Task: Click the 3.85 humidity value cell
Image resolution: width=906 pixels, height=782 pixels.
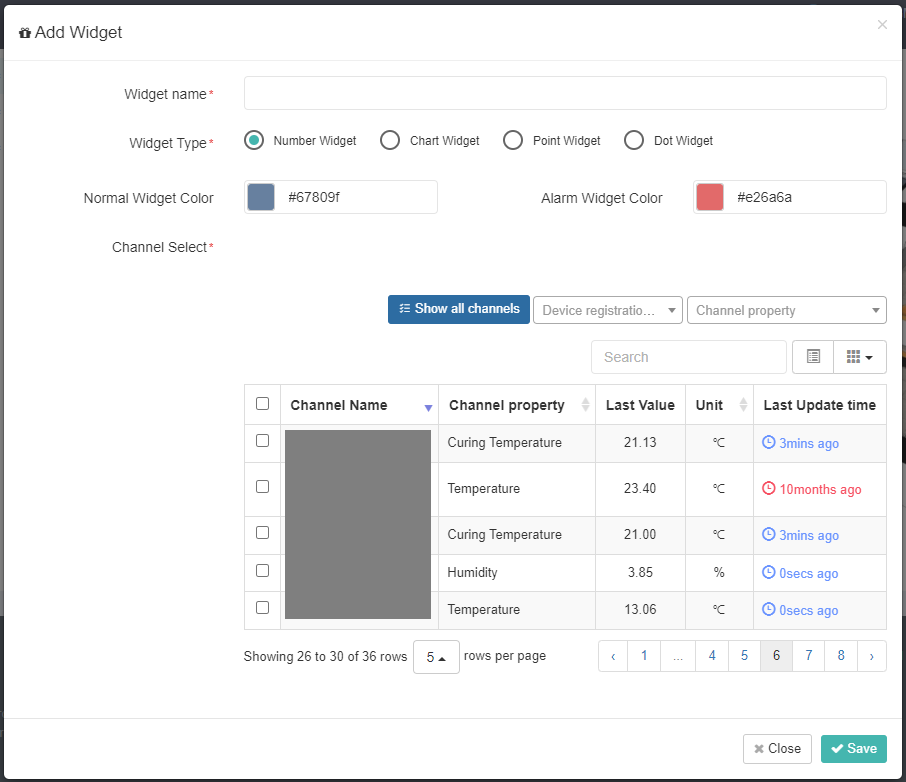Action: pos(640,573)
